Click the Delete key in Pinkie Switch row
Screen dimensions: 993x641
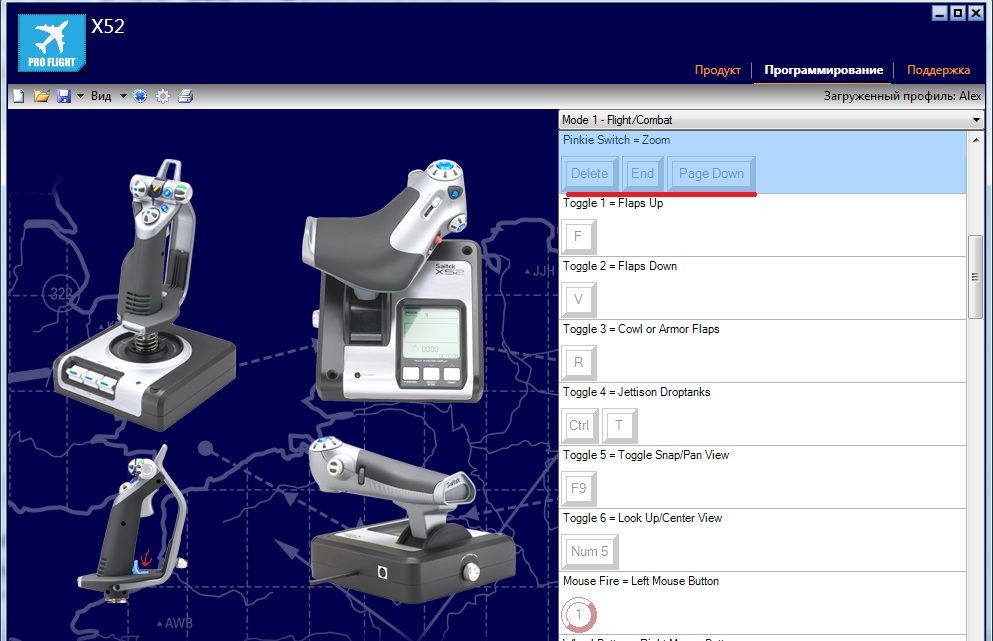point(590,174)
